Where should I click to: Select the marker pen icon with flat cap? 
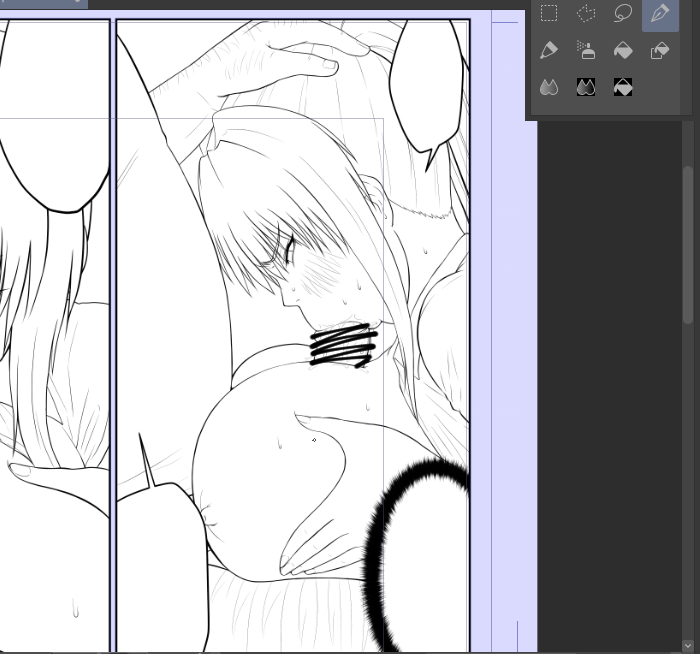549,50
